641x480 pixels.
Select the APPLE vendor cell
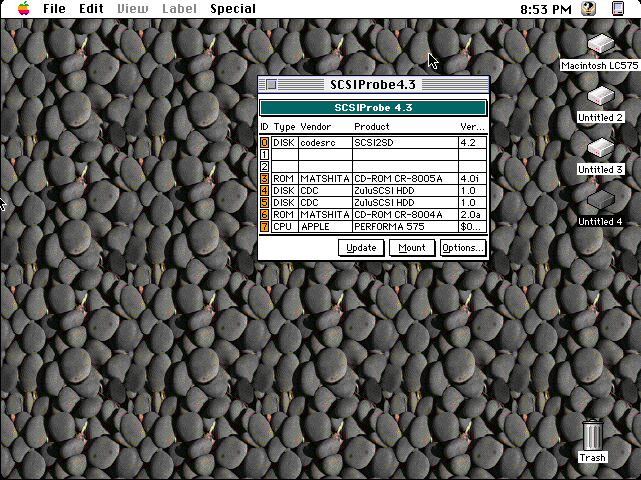pos(325,227)
